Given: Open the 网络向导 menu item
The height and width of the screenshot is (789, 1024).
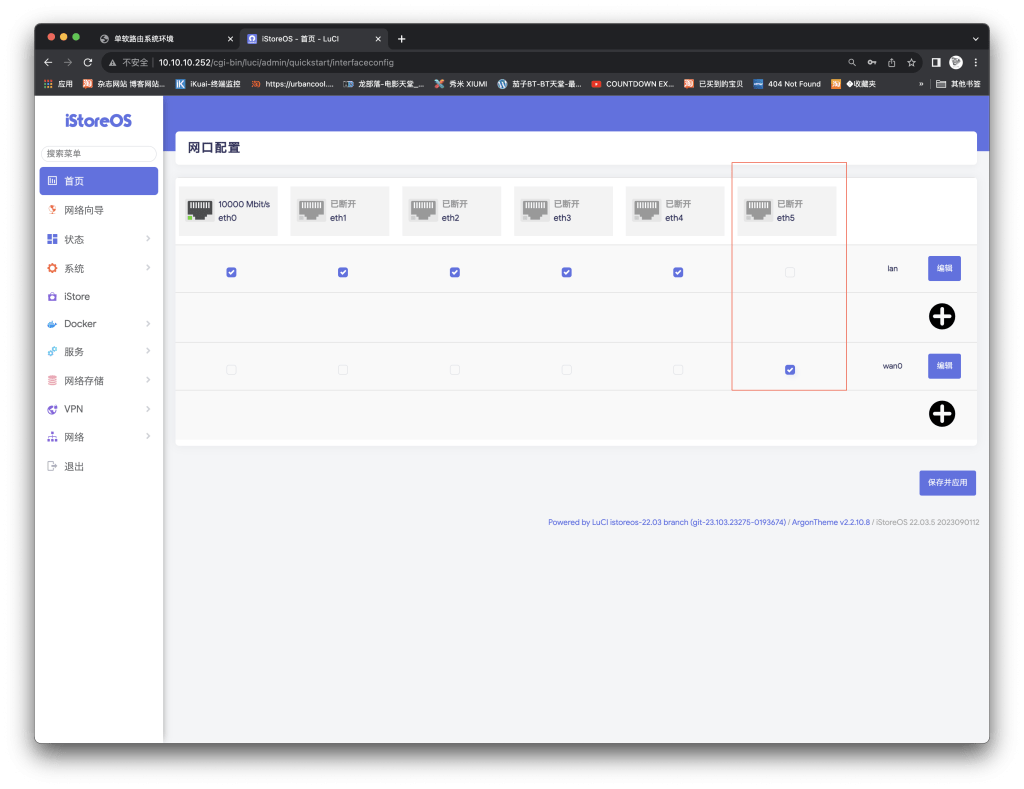Looking at the screenshot, I should coord(84,211).
